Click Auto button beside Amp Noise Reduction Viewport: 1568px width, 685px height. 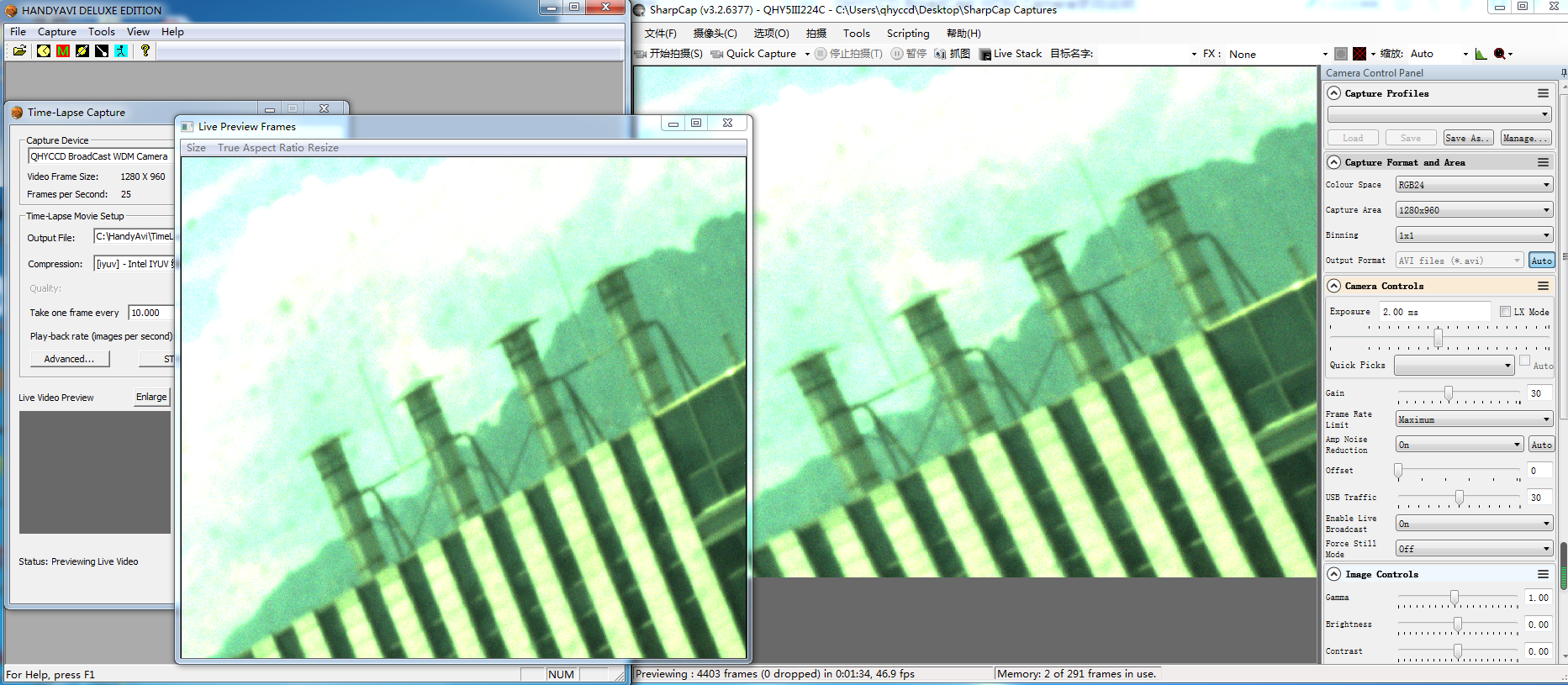coord(1541,445)
